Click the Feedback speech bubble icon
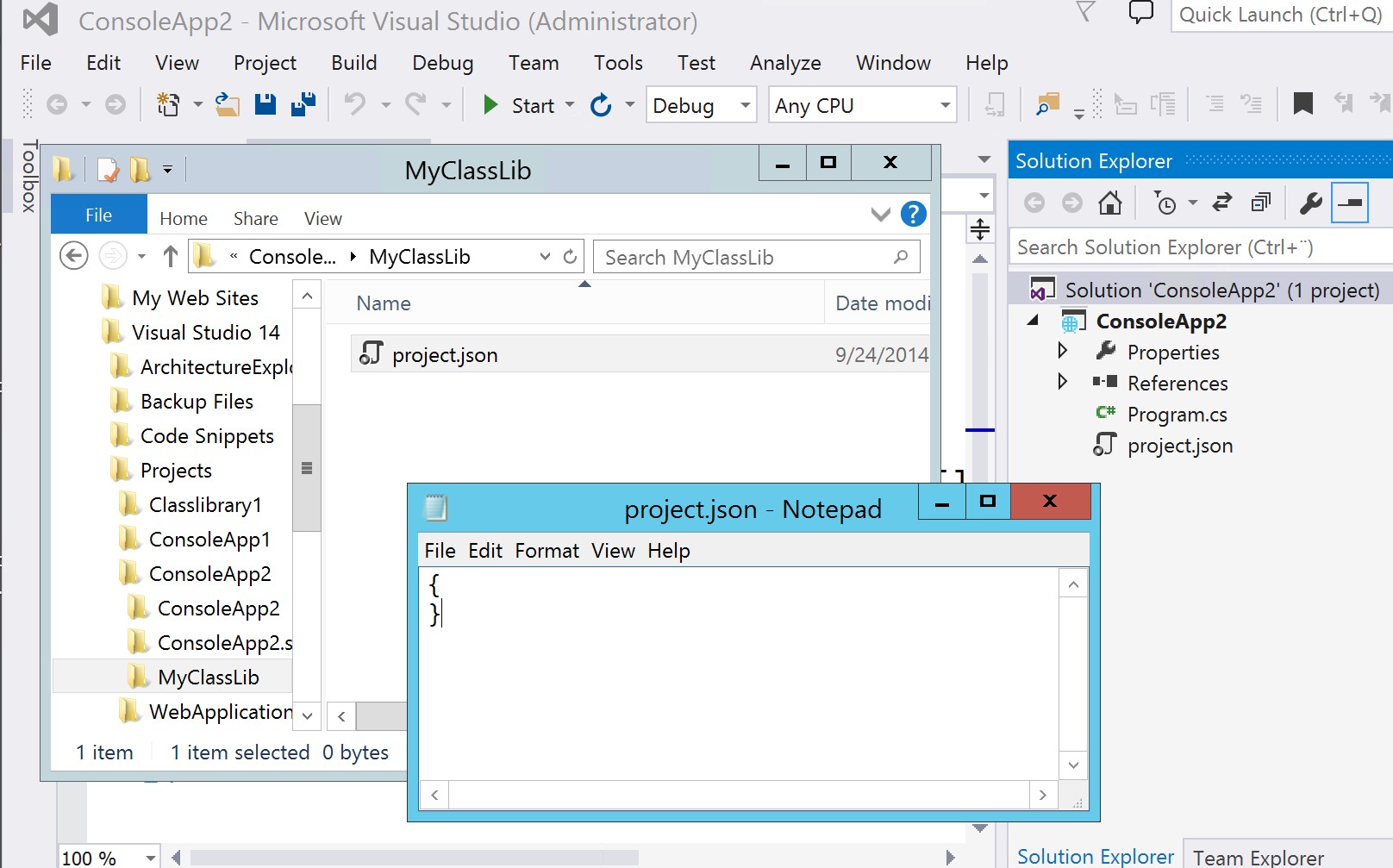 click(1140, 13)
